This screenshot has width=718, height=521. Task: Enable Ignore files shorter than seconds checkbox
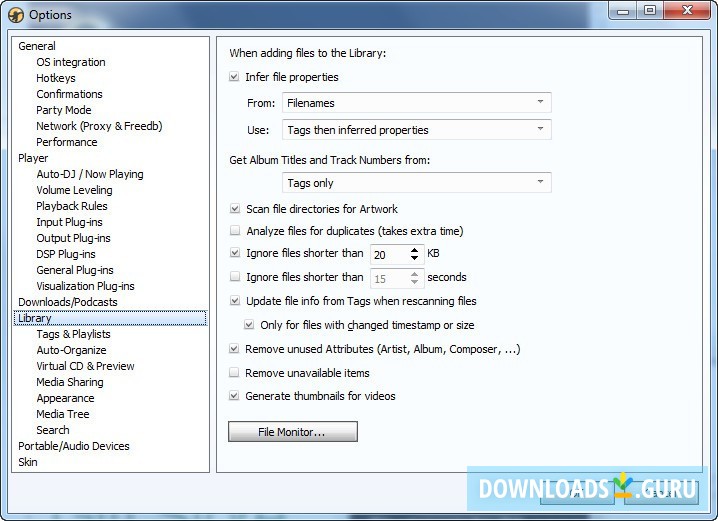235,277
